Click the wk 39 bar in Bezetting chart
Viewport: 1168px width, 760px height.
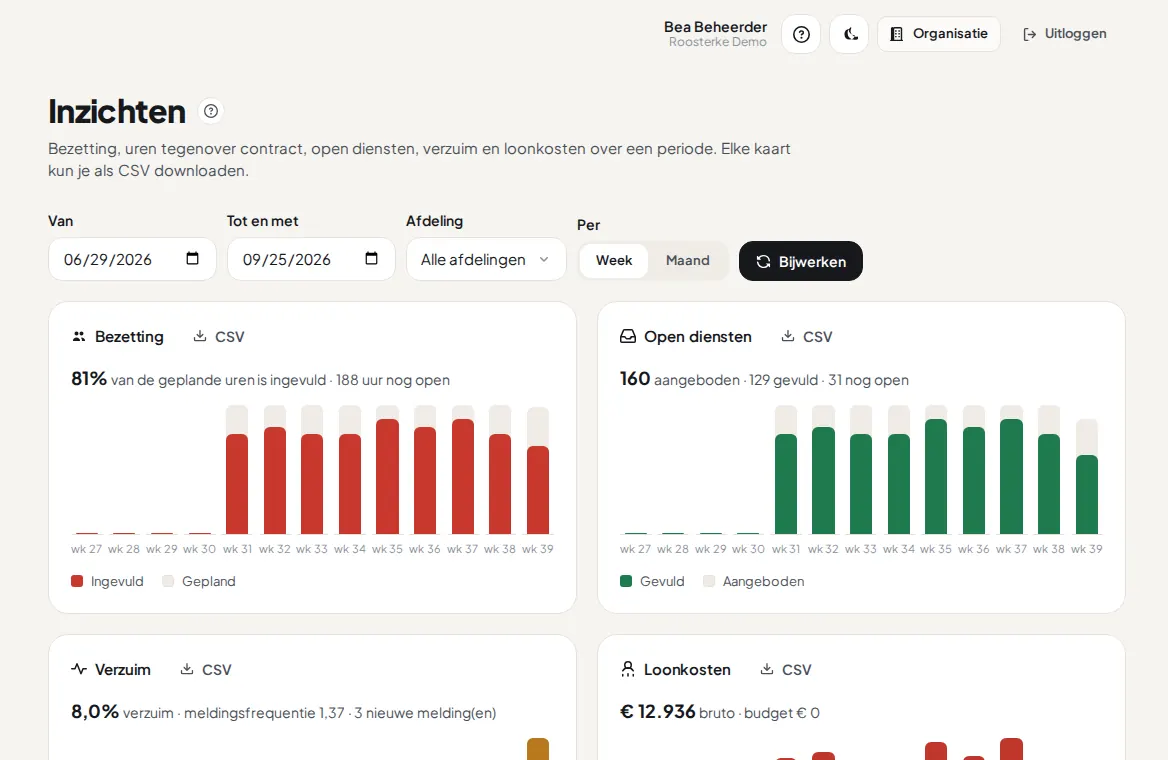538,490
